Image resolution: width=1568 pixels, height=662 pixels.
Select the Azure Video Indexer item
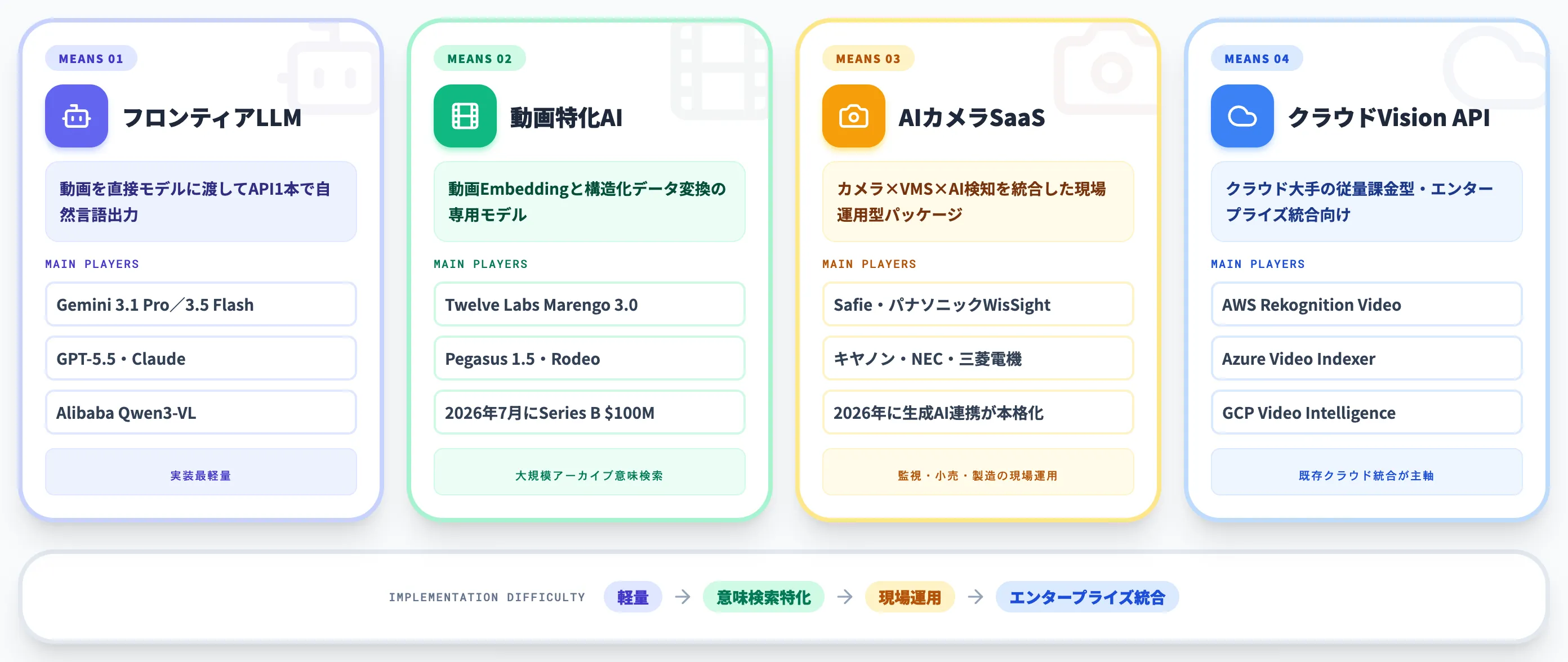tap(1366, 359)
